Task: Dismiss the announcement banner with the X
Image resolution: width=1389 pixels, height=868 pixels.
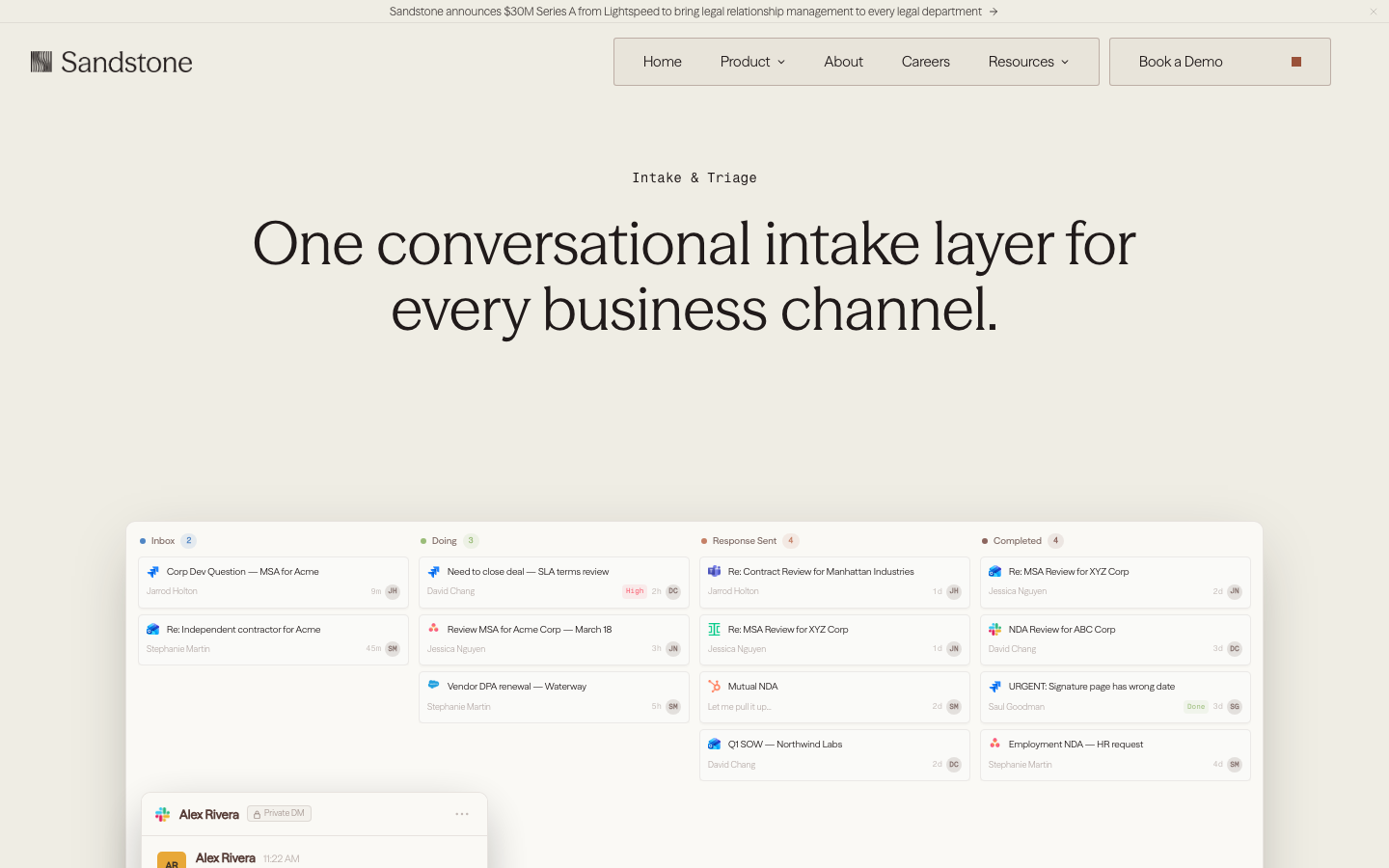Action: [x=1374, y=12]
